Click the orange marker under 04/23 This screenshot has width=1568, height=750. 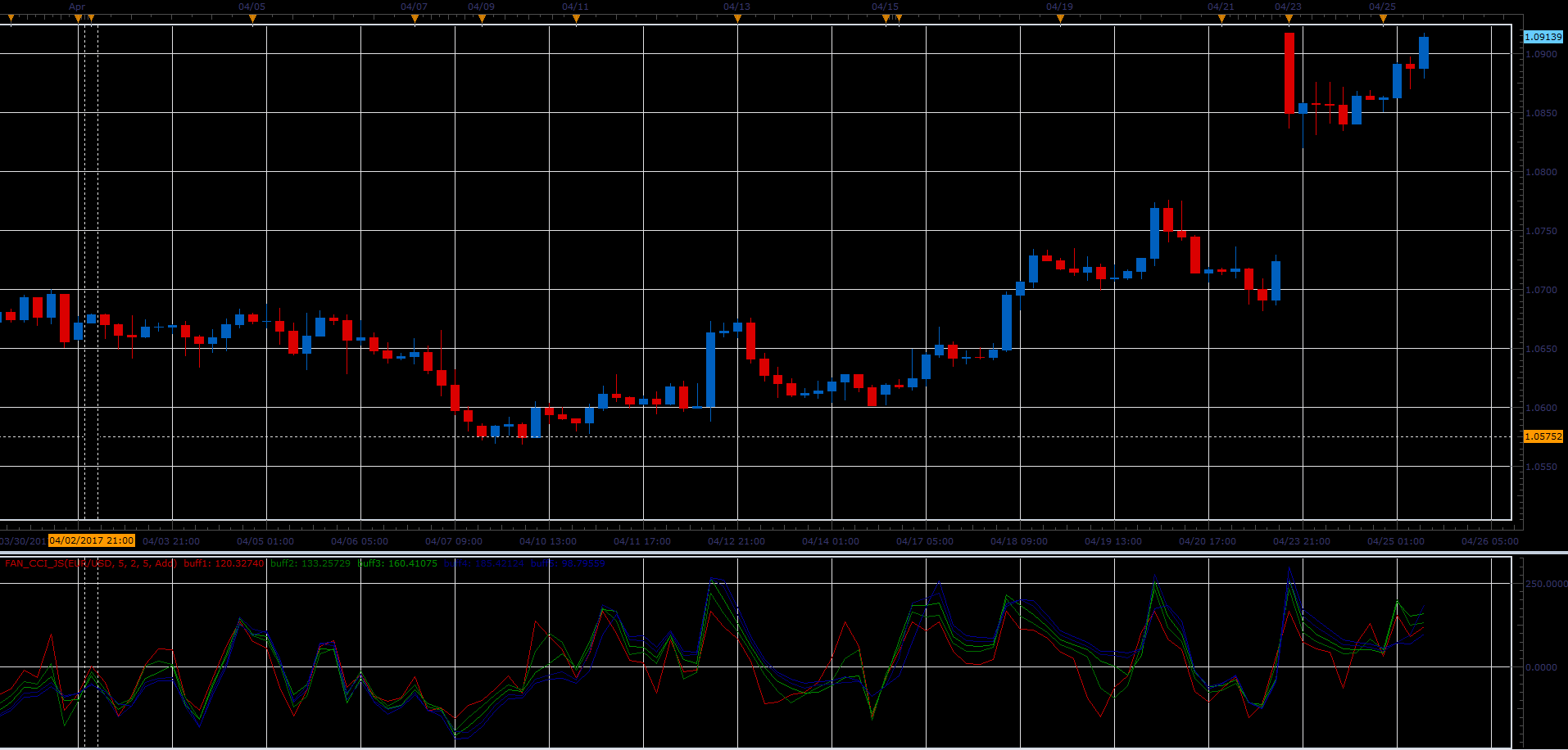(x=1289, y=18)
